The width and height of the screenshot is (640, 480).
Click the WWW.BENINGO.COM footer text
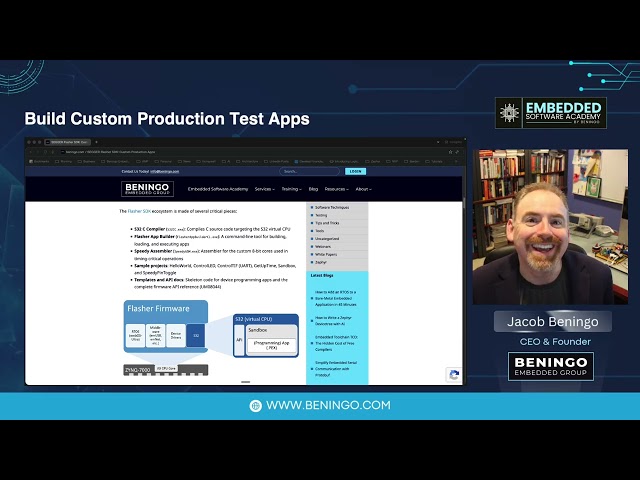328,405
